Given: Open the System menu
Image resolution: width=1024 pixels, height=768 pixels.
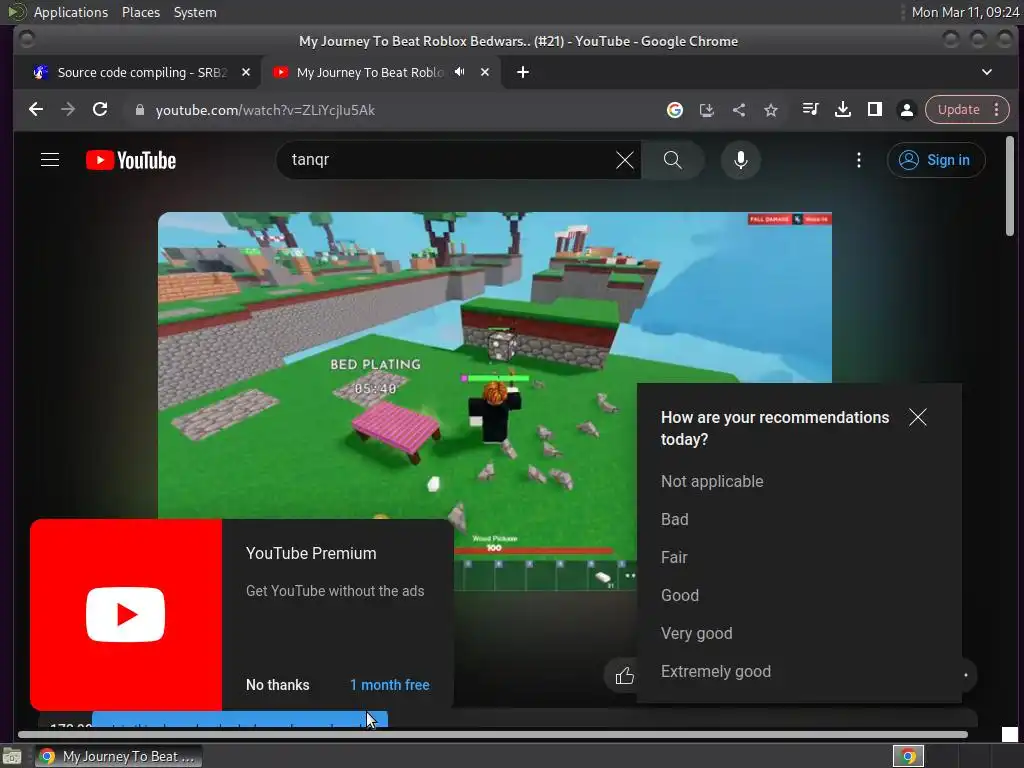Looking at the screenshot, I should tap(195, 12).
